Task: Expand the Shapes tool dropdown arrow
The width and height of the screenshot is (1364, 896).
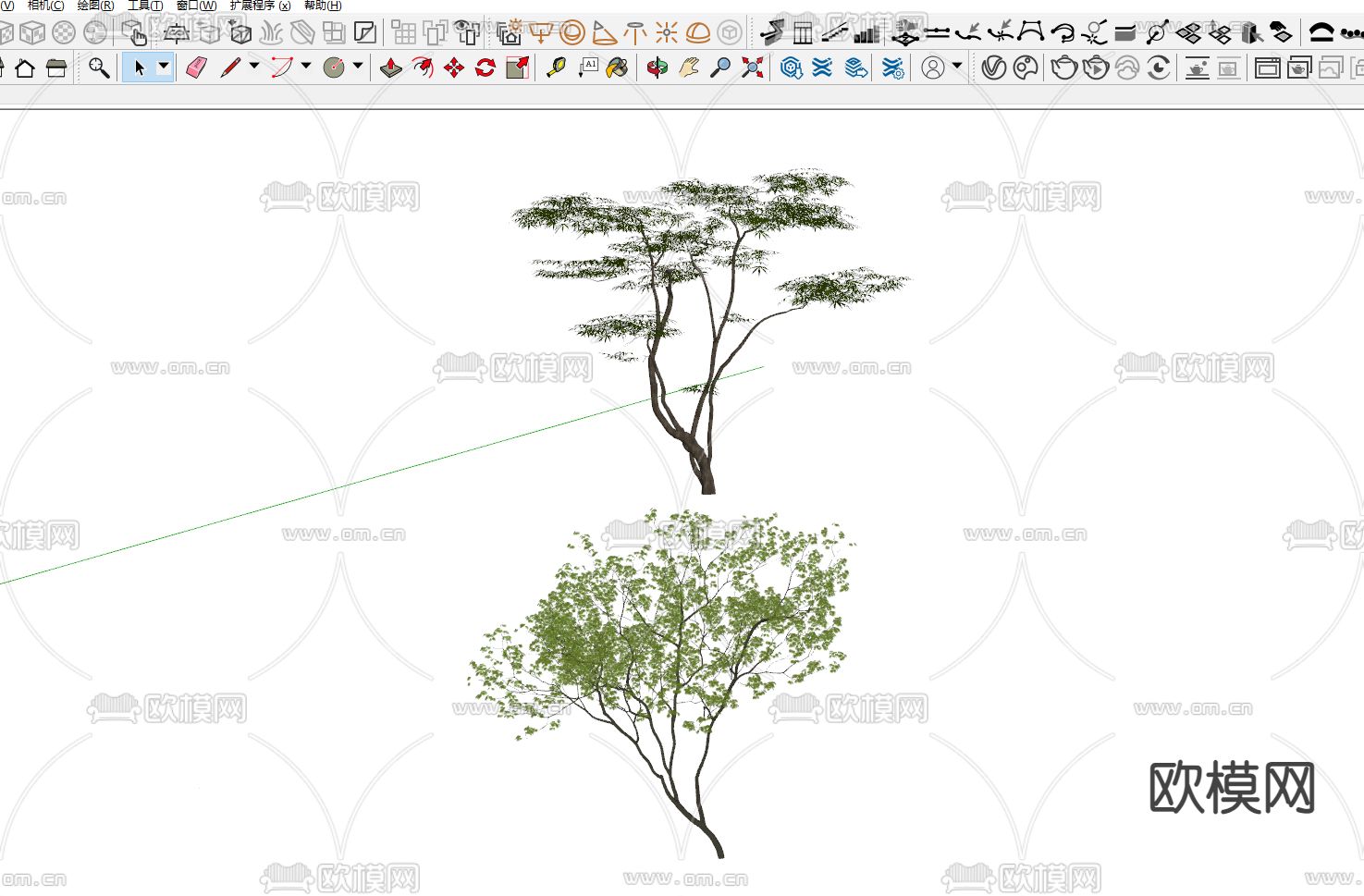Action: 358,67
